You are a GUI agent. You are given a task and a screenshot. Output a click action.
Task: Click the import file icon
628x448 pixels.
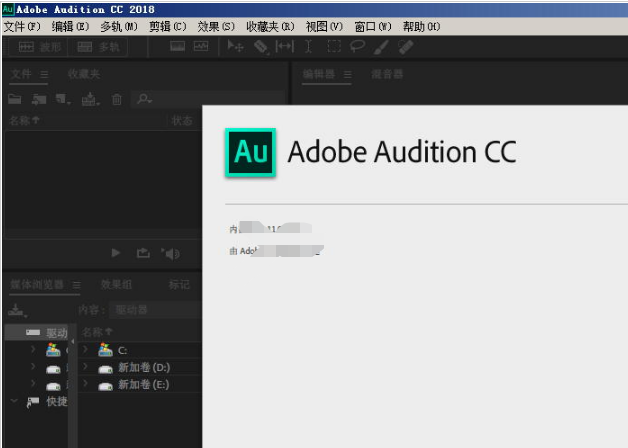(x=39, y=99)
